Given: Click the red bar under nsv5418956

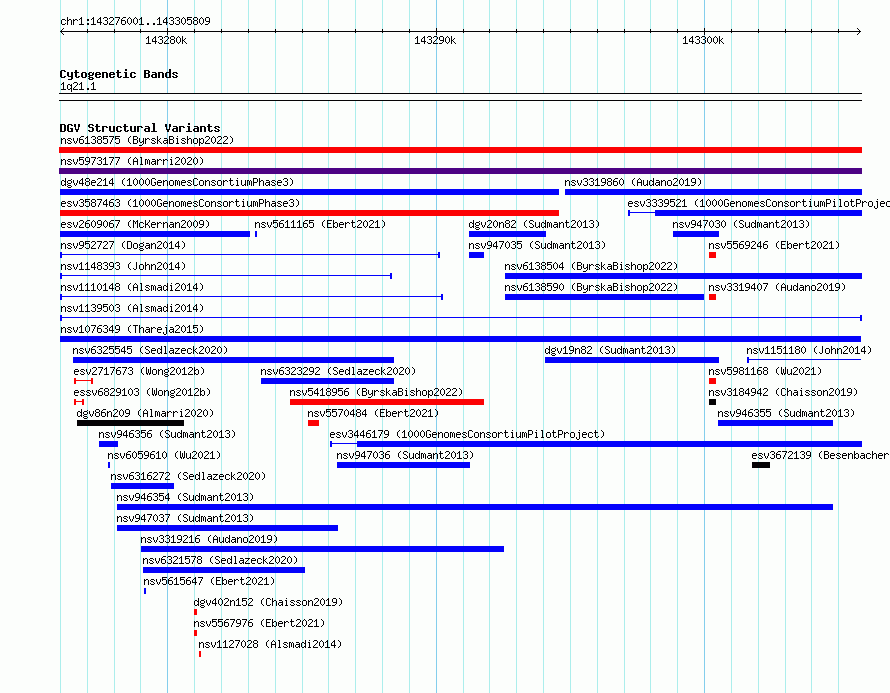Looking at the screenshot, I should tap(387, 402).
